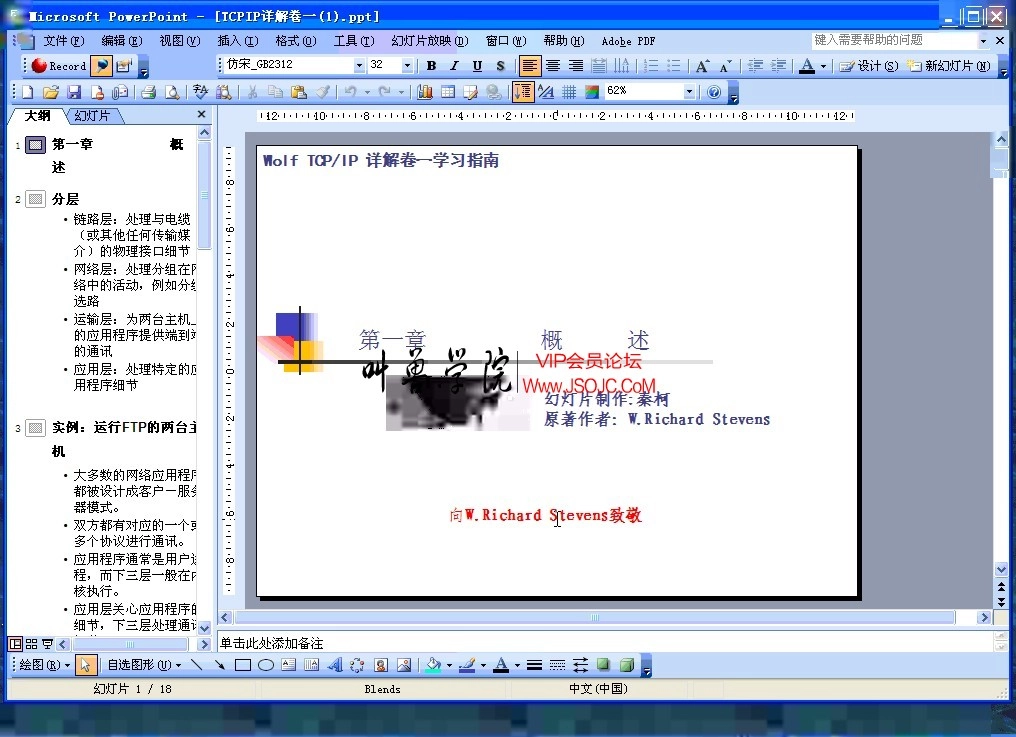Toggle bold formatting on selected text

pos(430,65)
